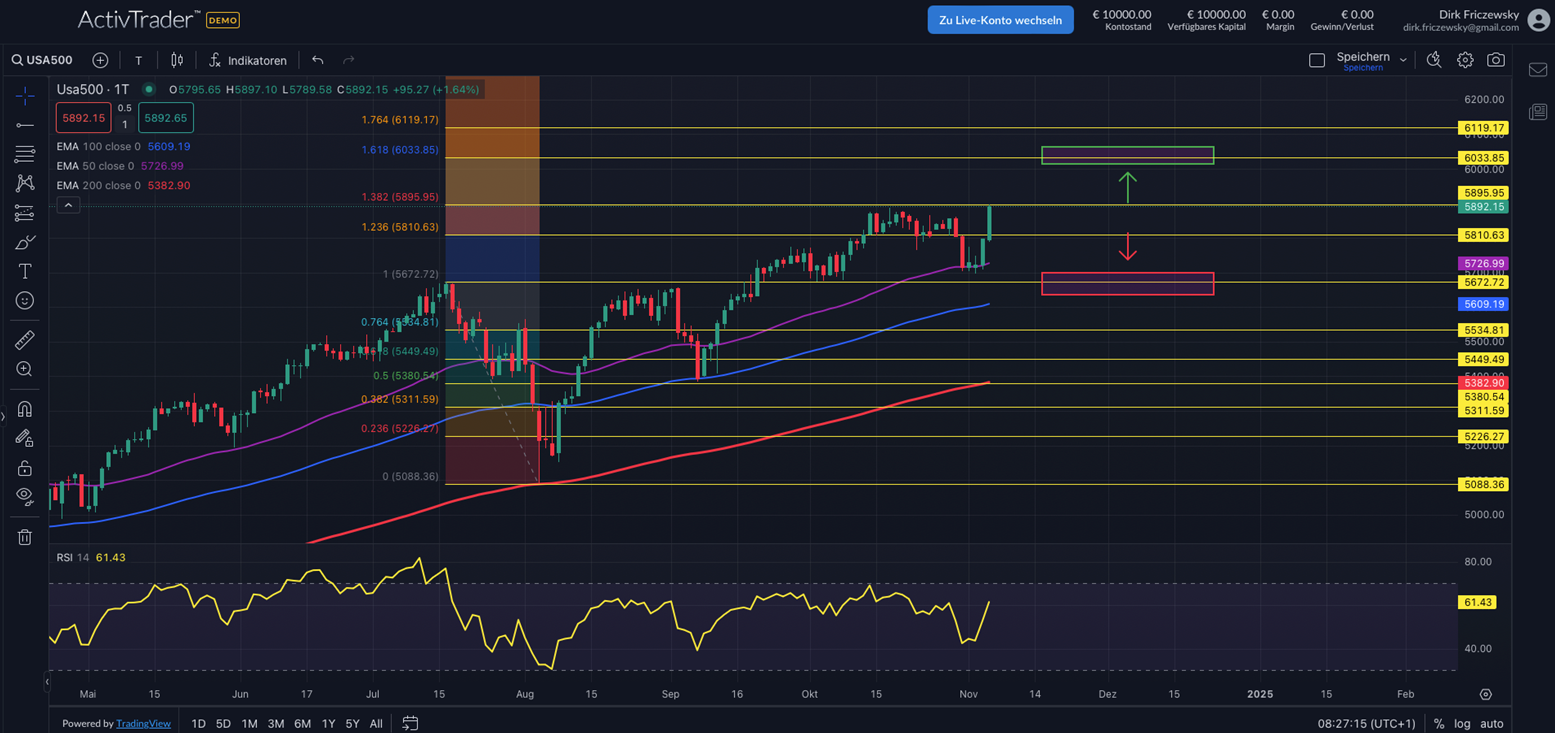The image size is (1555, 733).
Task: Open the Speichern dropdown chevron
Action: [1403, 60]
